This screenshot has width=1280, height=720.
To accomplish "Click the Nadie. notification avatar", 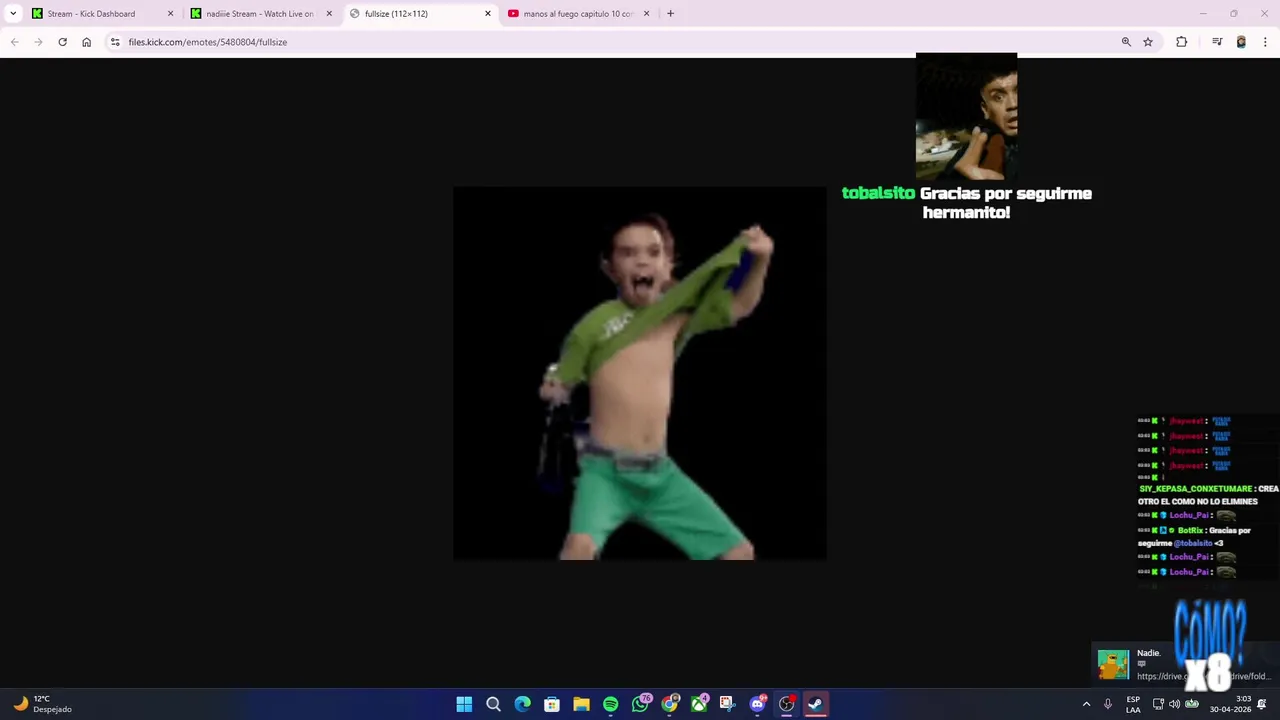I will 1113,665.
